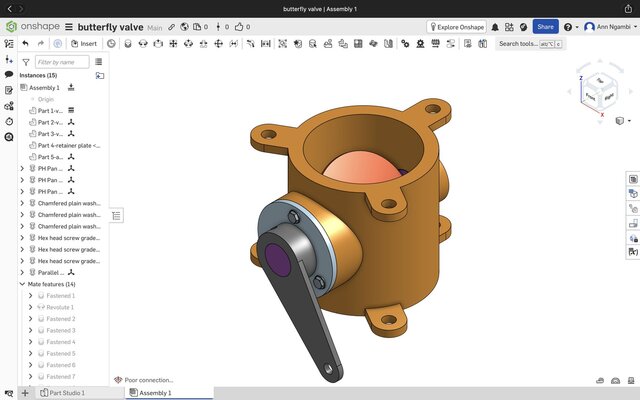Click the stopwatch icon in left sidebar
This screenshot has width=640, height=400.
9,121
